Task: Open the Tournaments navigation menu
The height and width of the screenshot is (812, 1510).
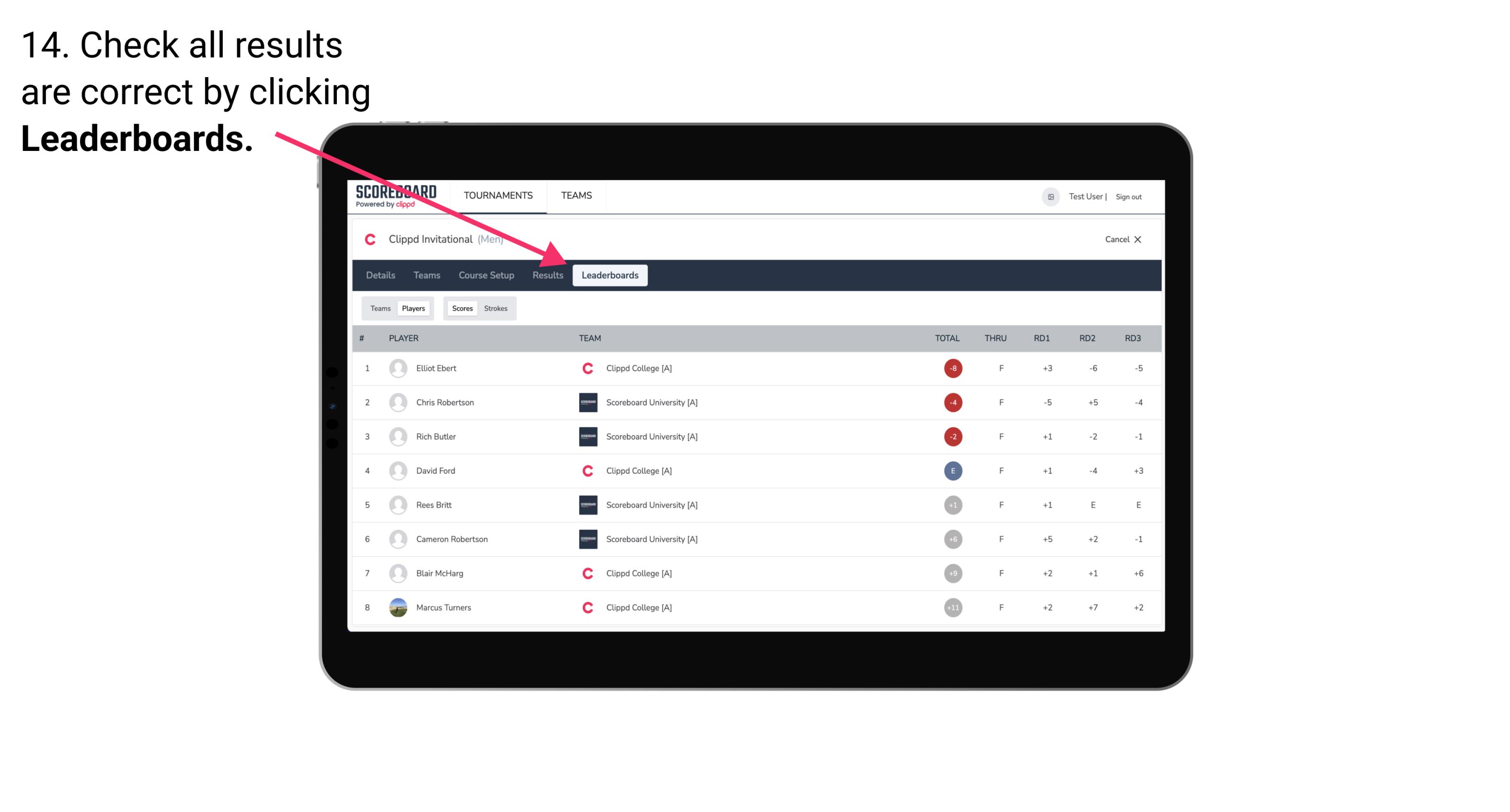Action: [x=498, y=195]
